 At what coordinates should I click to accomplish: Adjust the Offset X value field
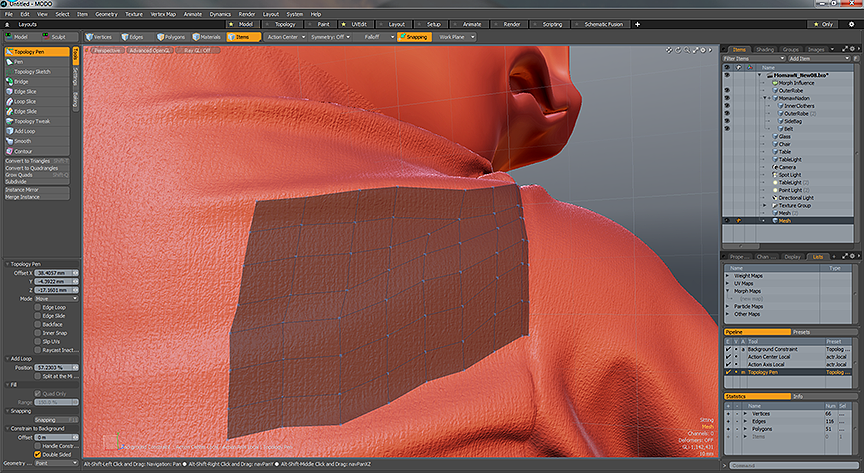[57, 273]
